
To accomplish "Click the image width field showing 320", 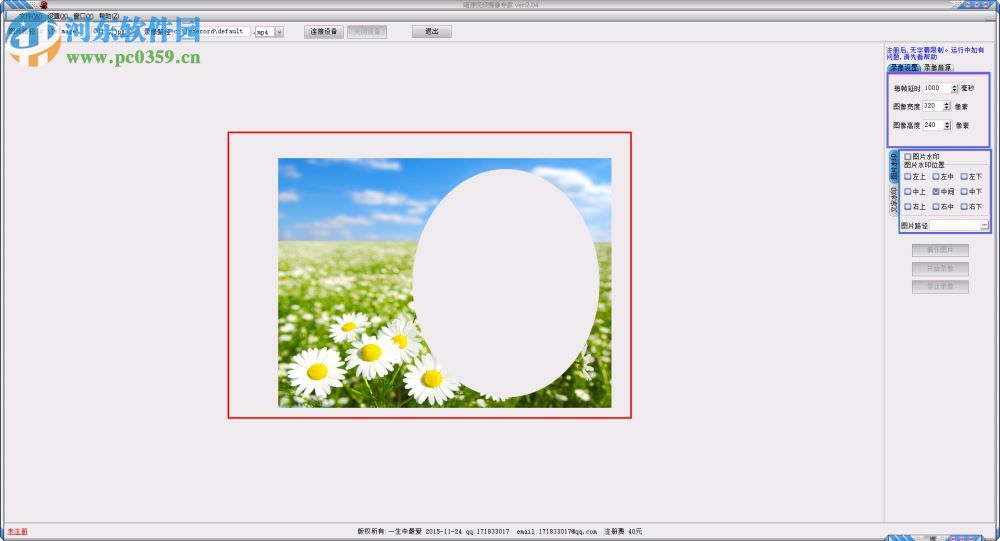I will 932,106.
